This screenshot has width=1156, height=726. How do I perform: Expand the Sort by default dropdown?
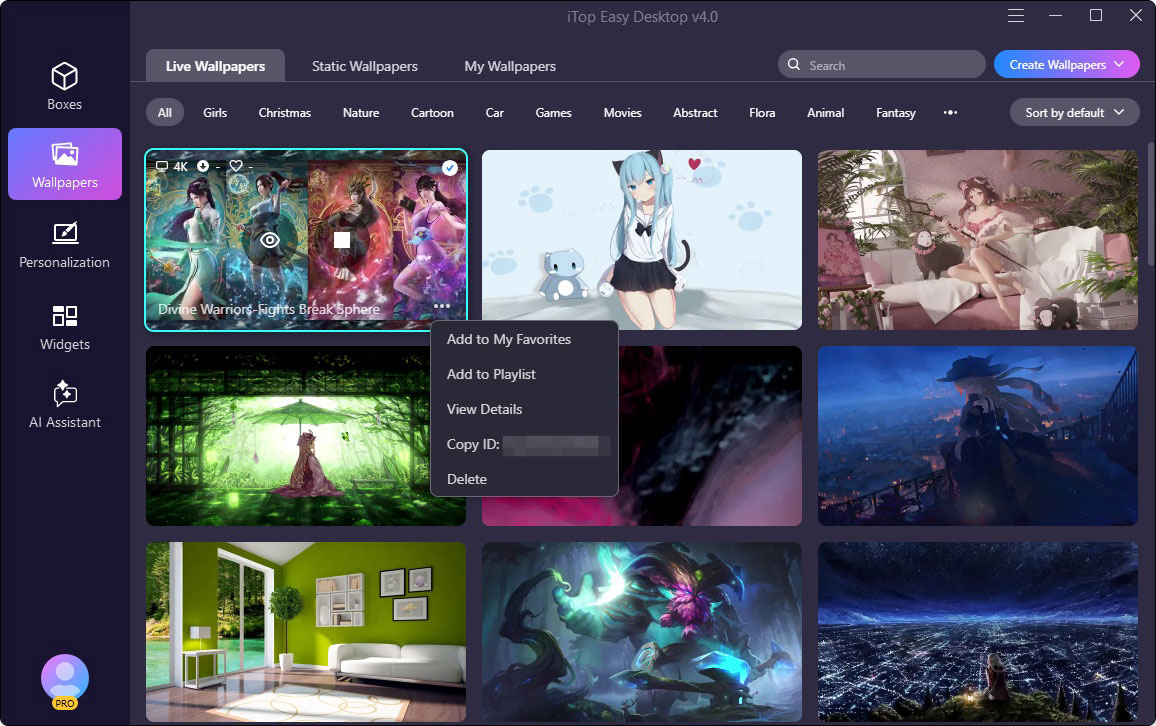pos(1074,113)
